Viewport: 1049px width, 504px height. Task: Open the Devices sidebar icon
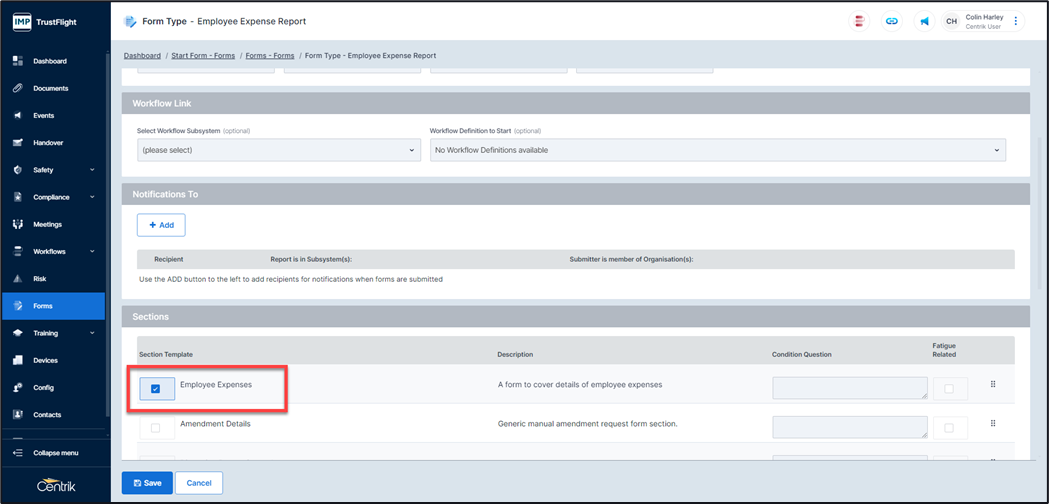tap(18, 360)
